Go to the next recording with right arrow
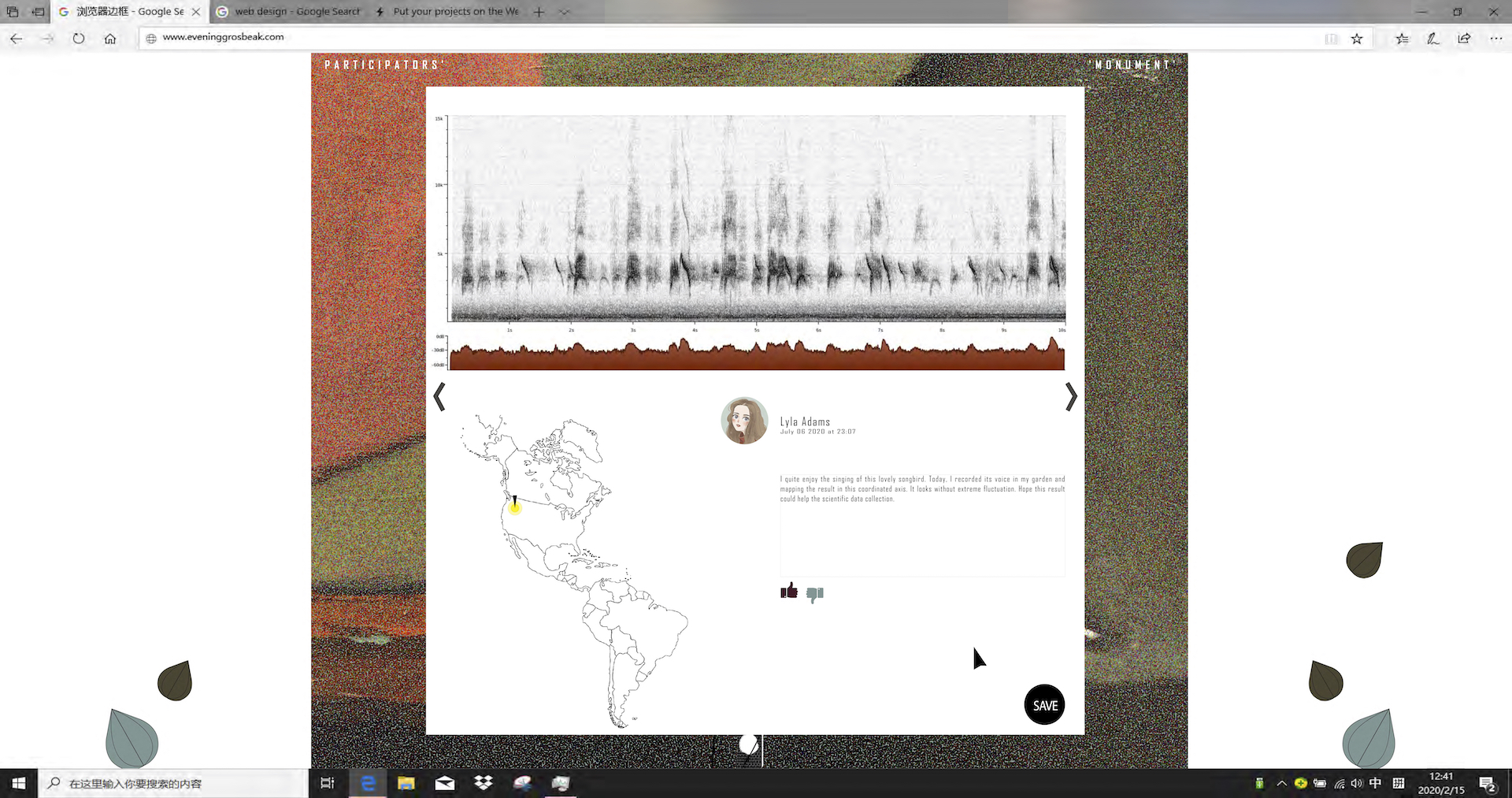 [x=1070, y=397]
